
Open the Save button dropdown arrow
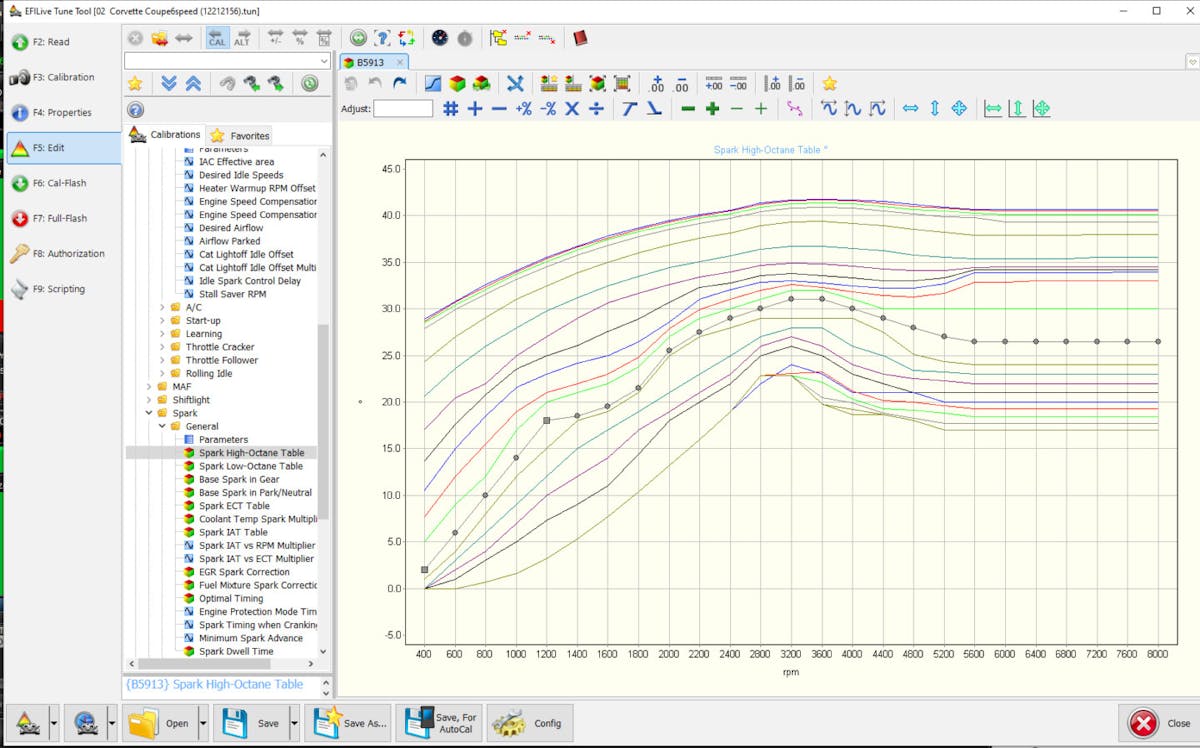pyautogui.click(x=294, y=723)
